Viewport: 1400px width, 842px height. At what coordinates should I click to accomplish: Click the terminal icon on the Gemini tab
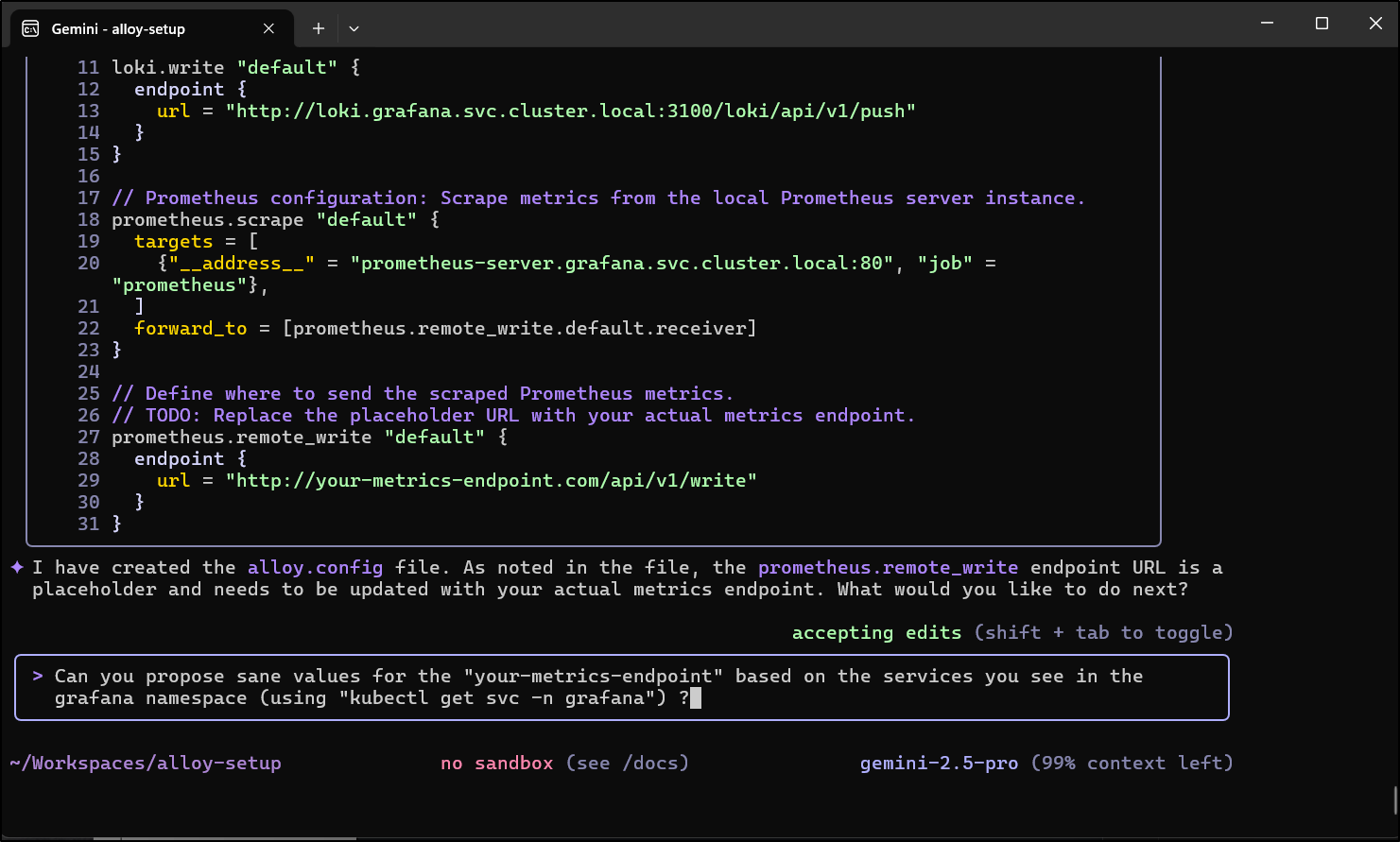[30, 28]
